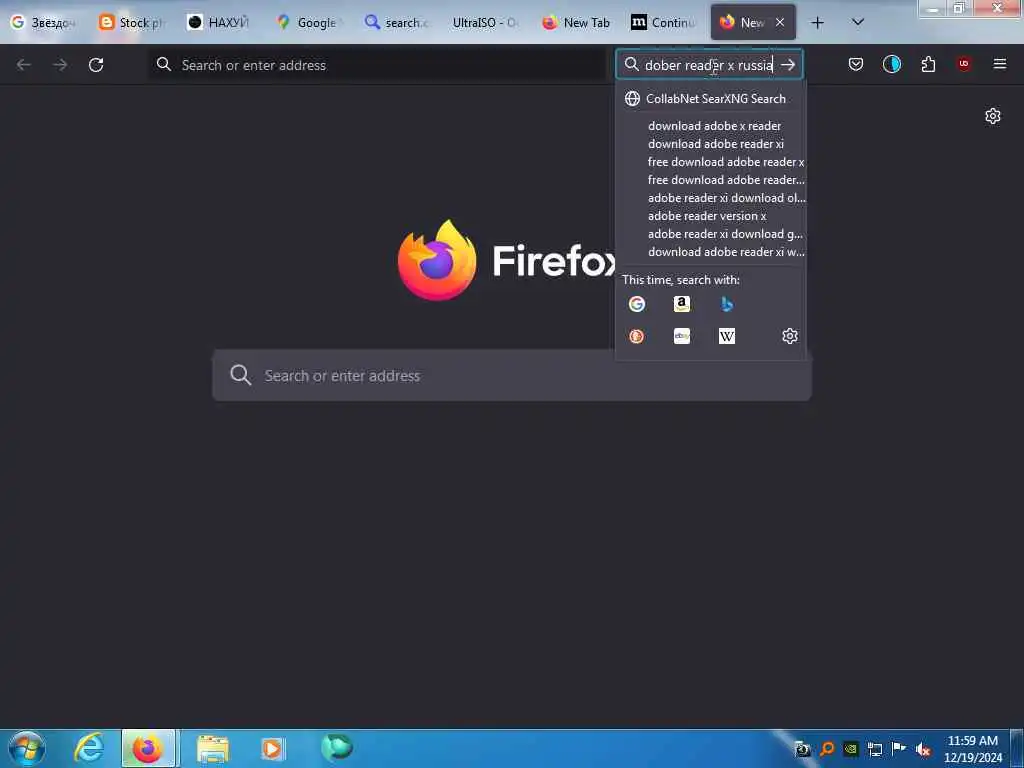Close the active New Tab
The image size is (1024, 768).
coord(780,22)
